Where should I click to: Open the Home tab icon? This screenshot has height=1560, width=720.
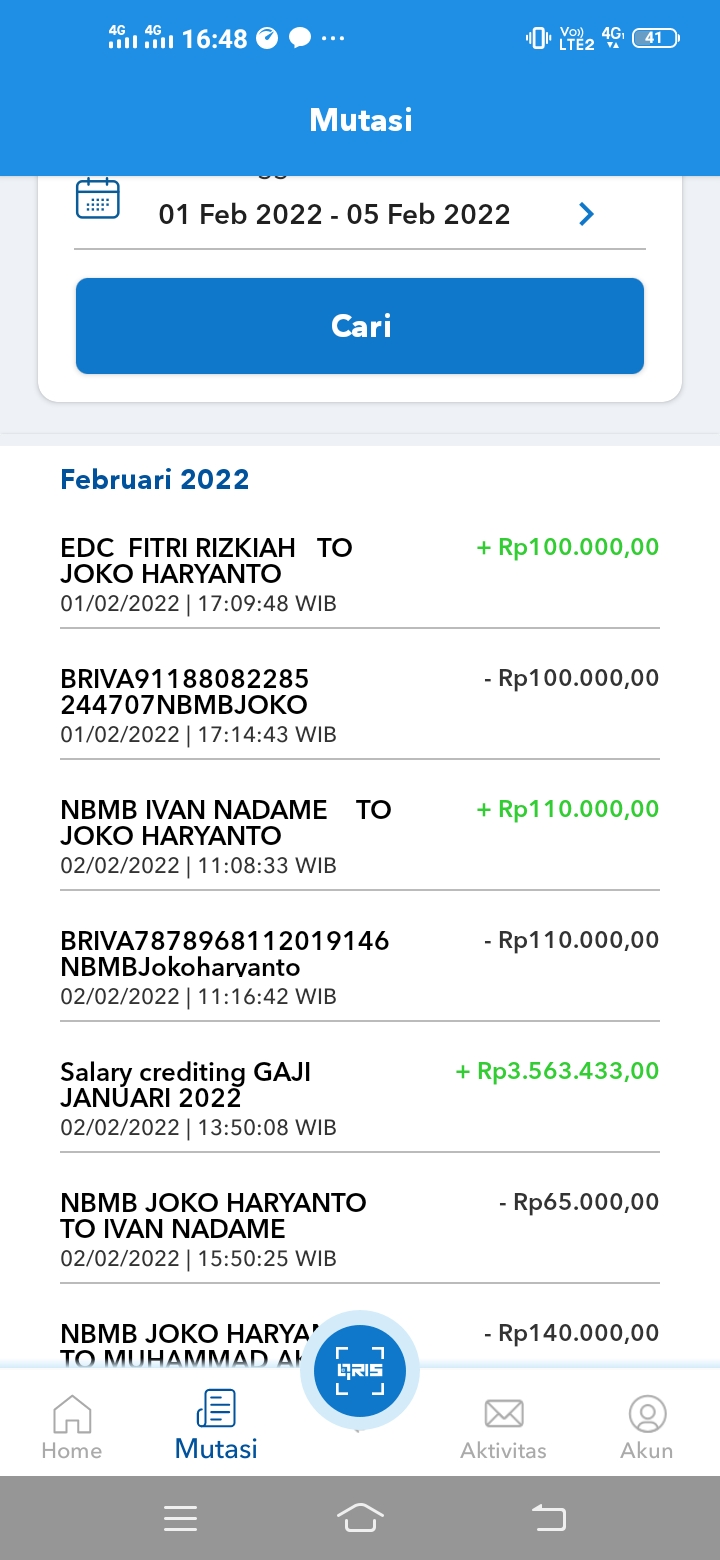72,1413
